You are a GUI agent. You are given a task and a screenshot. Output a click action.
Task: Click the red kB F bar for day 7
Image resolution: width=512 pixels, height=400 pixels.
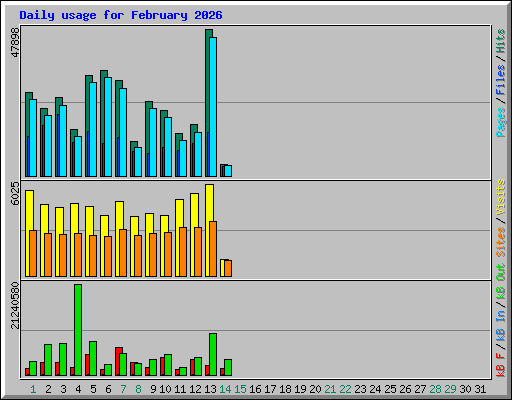pos(118,361)
